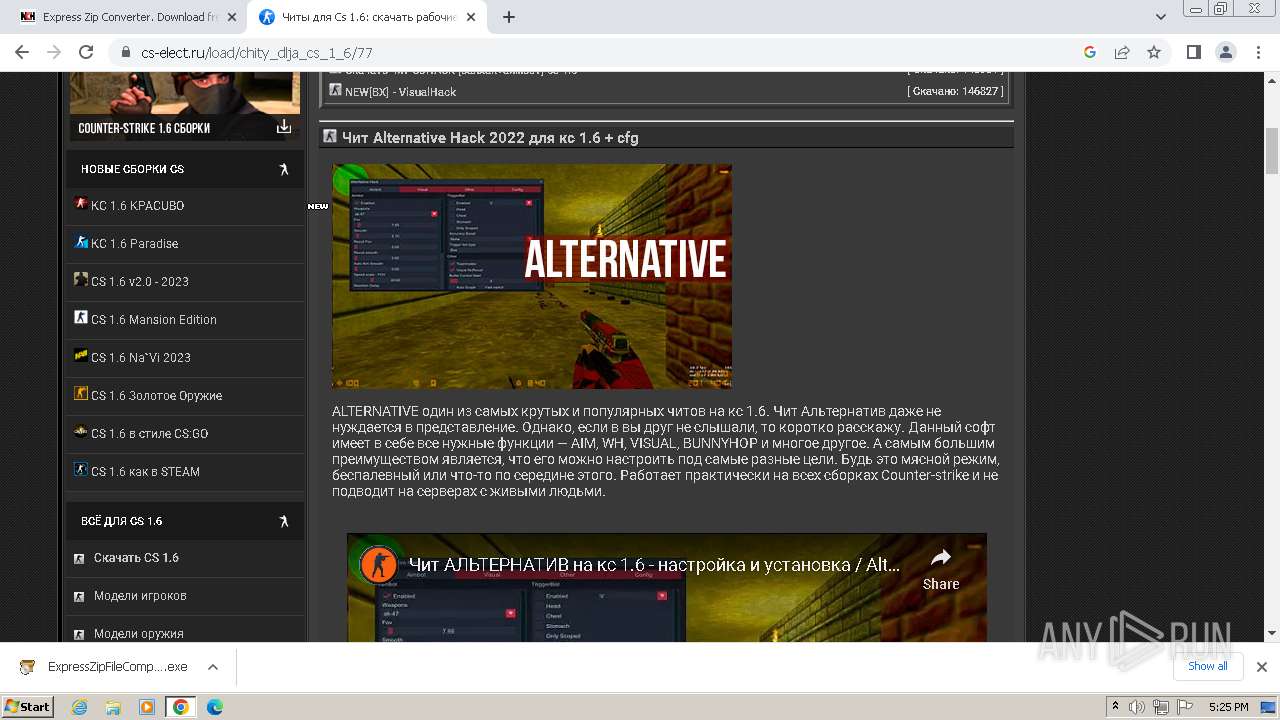Open File Explorer from taskbar
Image resolution: width=1280 pixels, height=720 pixels.
click(113, 707)
